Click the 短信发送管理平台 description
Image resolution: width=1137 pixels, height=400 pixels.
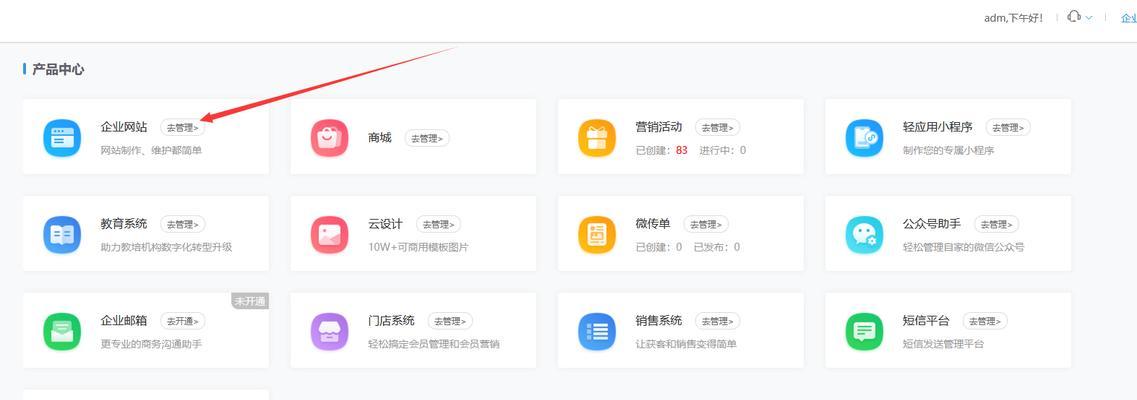(x=943, y=344)
